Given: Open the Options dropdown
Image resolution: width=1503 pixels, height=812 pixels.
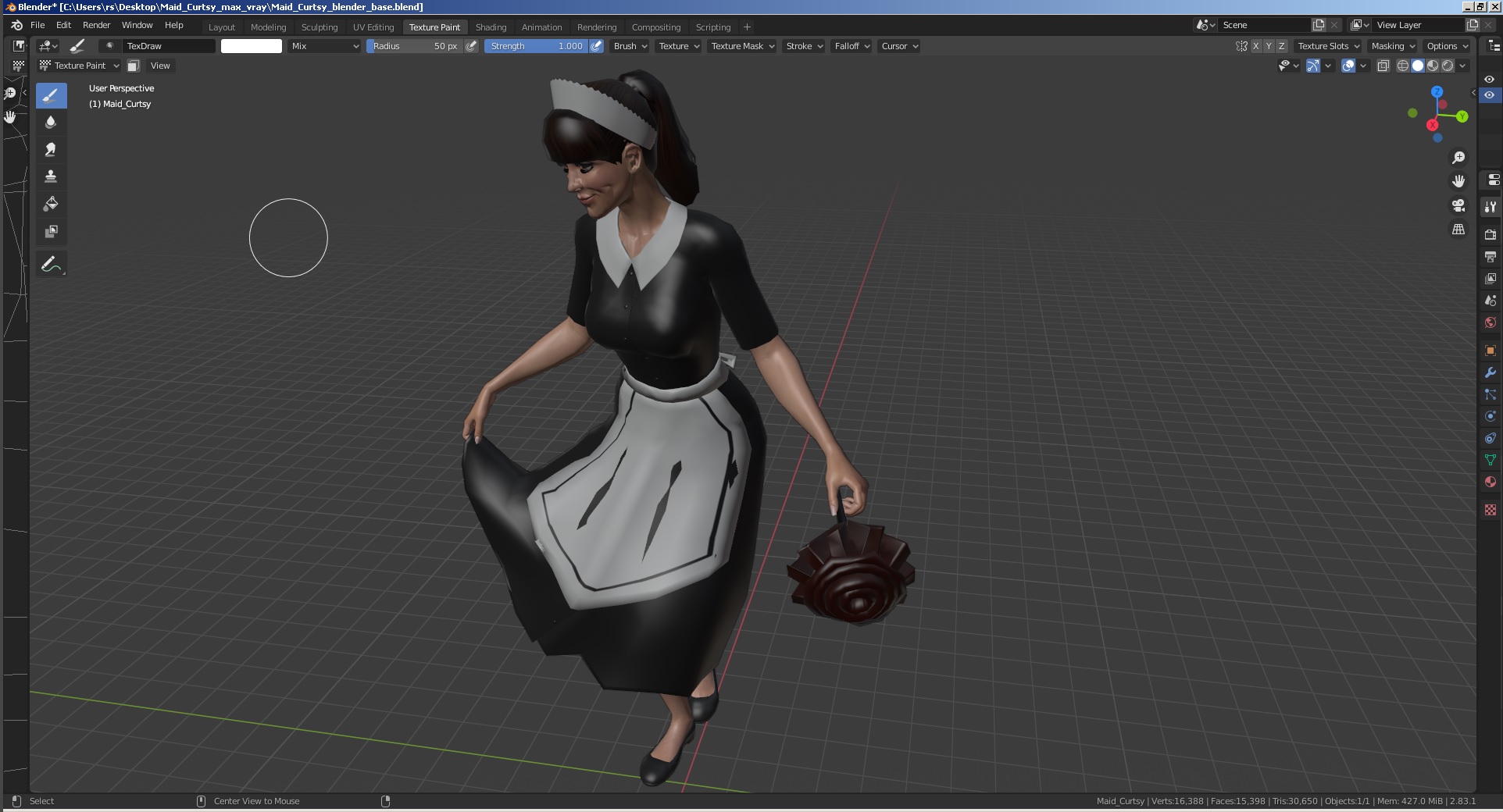Looking at the screenshot, I should (x=1447, y=46).
